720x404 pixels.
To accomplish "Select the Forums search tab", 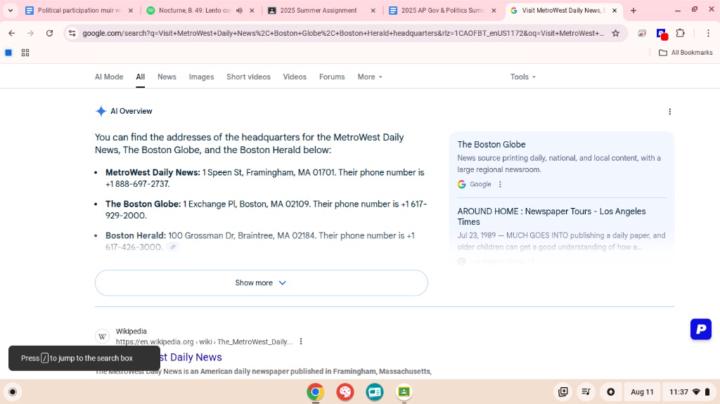I will (332, 77).
